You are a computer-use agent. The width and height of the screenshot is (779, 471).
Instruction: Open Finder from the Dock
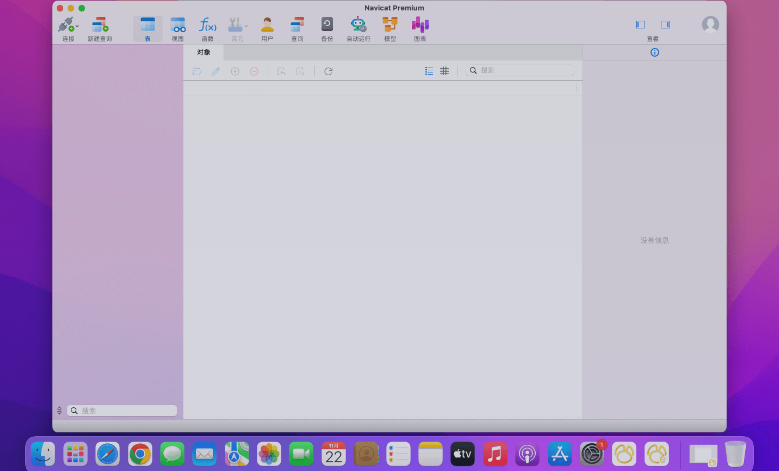pyautogui.click(x=43, y=454)
